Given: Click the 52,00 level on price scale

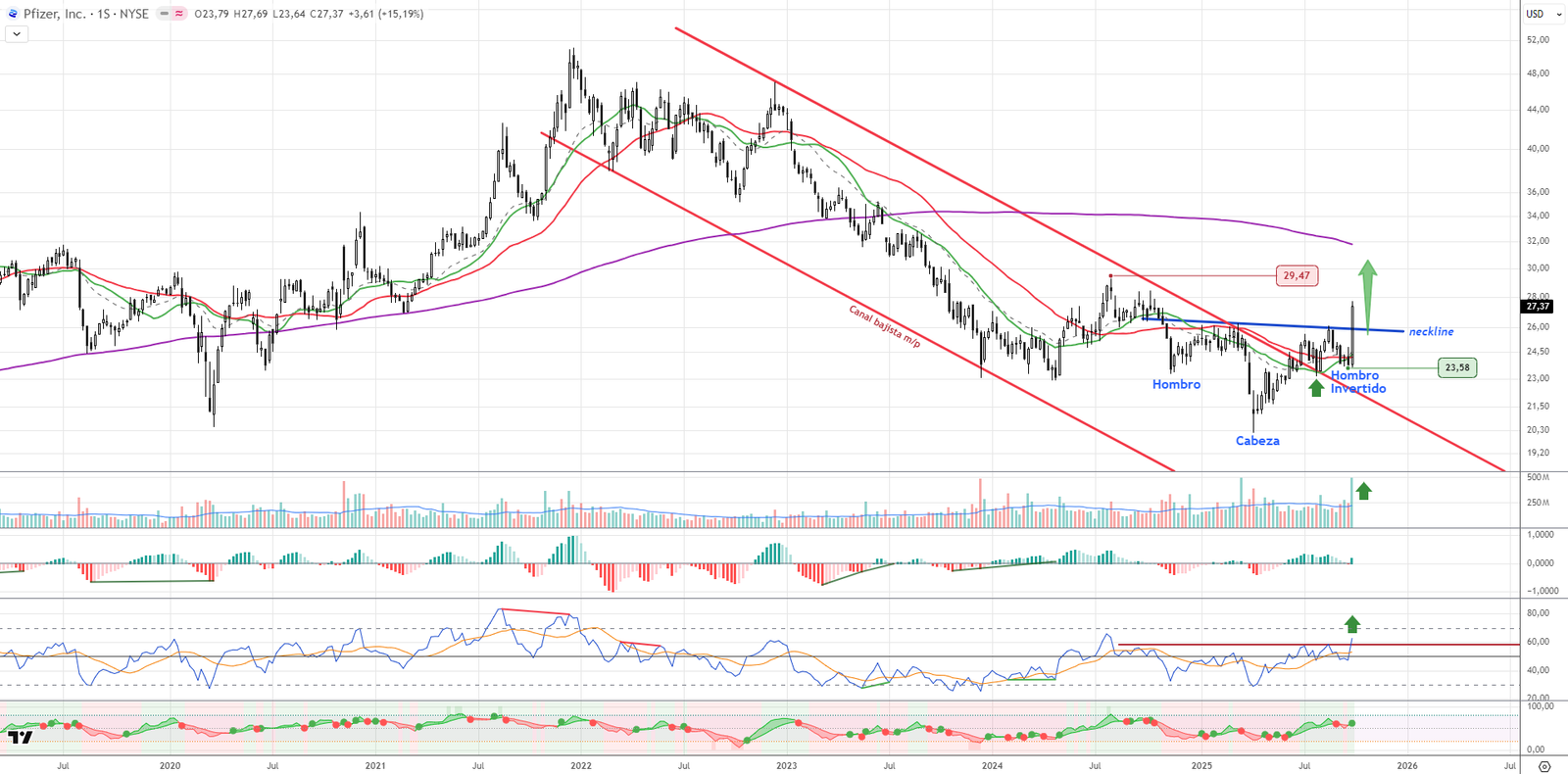Looking at the screenshot, I should pyautogui.click(x=1538, y=40).
